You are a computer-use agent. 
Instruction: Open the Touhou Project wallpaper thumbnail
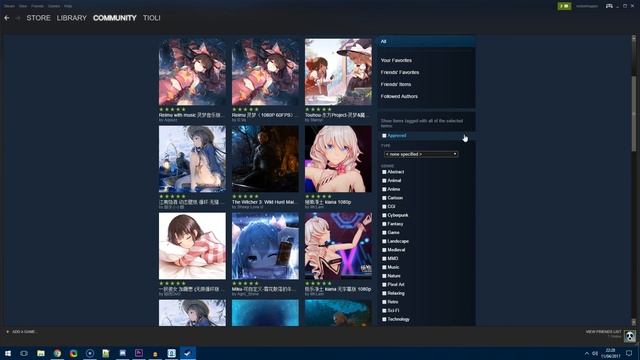338,72
